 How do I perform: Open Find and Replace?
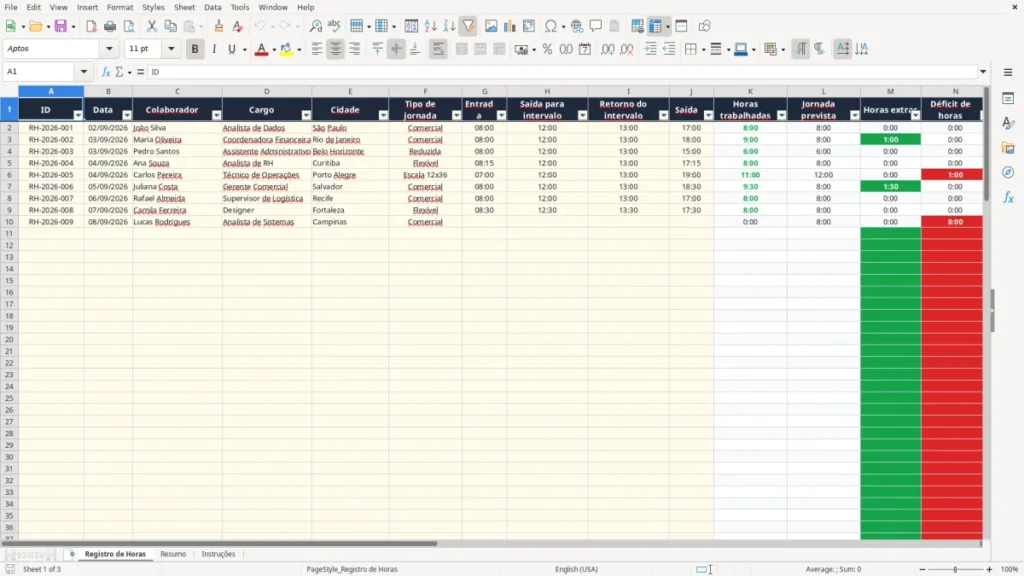tap(315, 26)
